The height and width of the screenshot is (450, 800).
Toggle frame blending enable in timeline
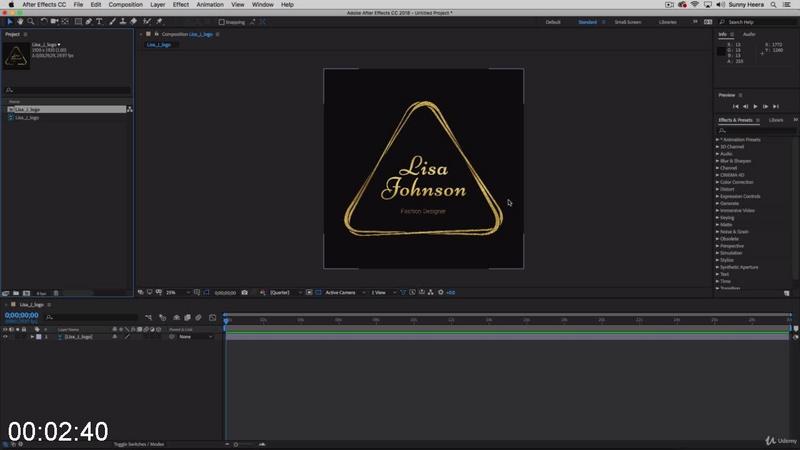coord(187,317)
